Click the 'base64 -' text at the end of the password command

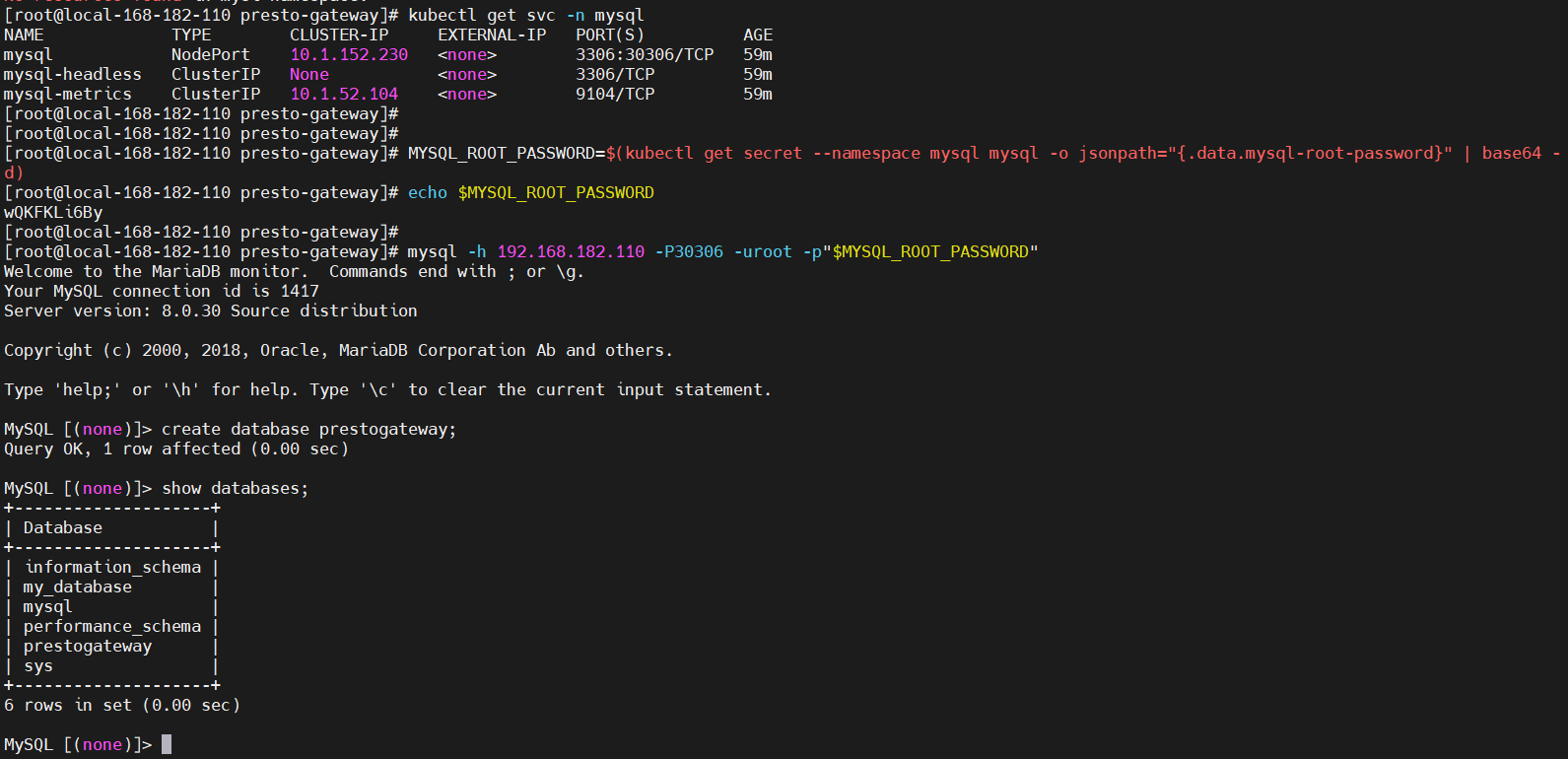[x=1522, y=154]
